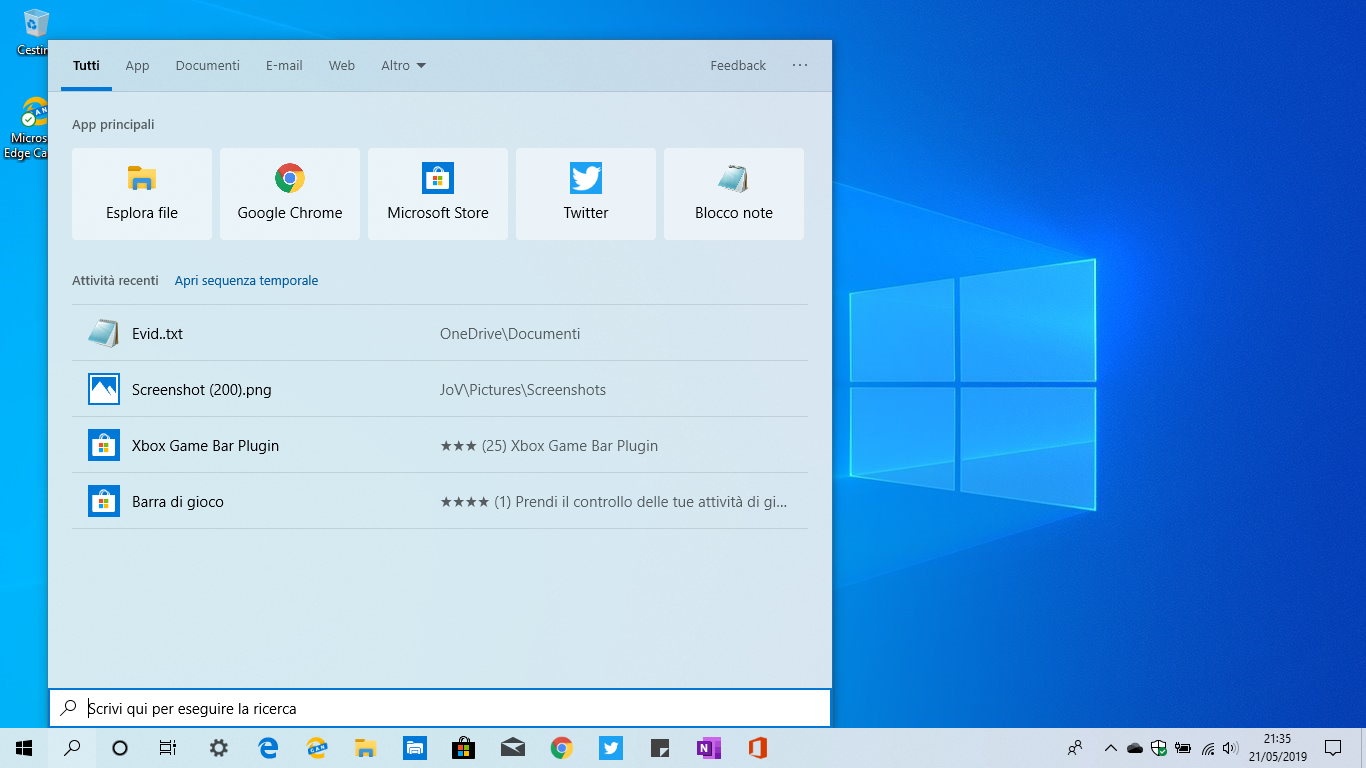Screen dimensions: 1366x768
Task: Open the People icon in the system tray
Action: 1075,748
